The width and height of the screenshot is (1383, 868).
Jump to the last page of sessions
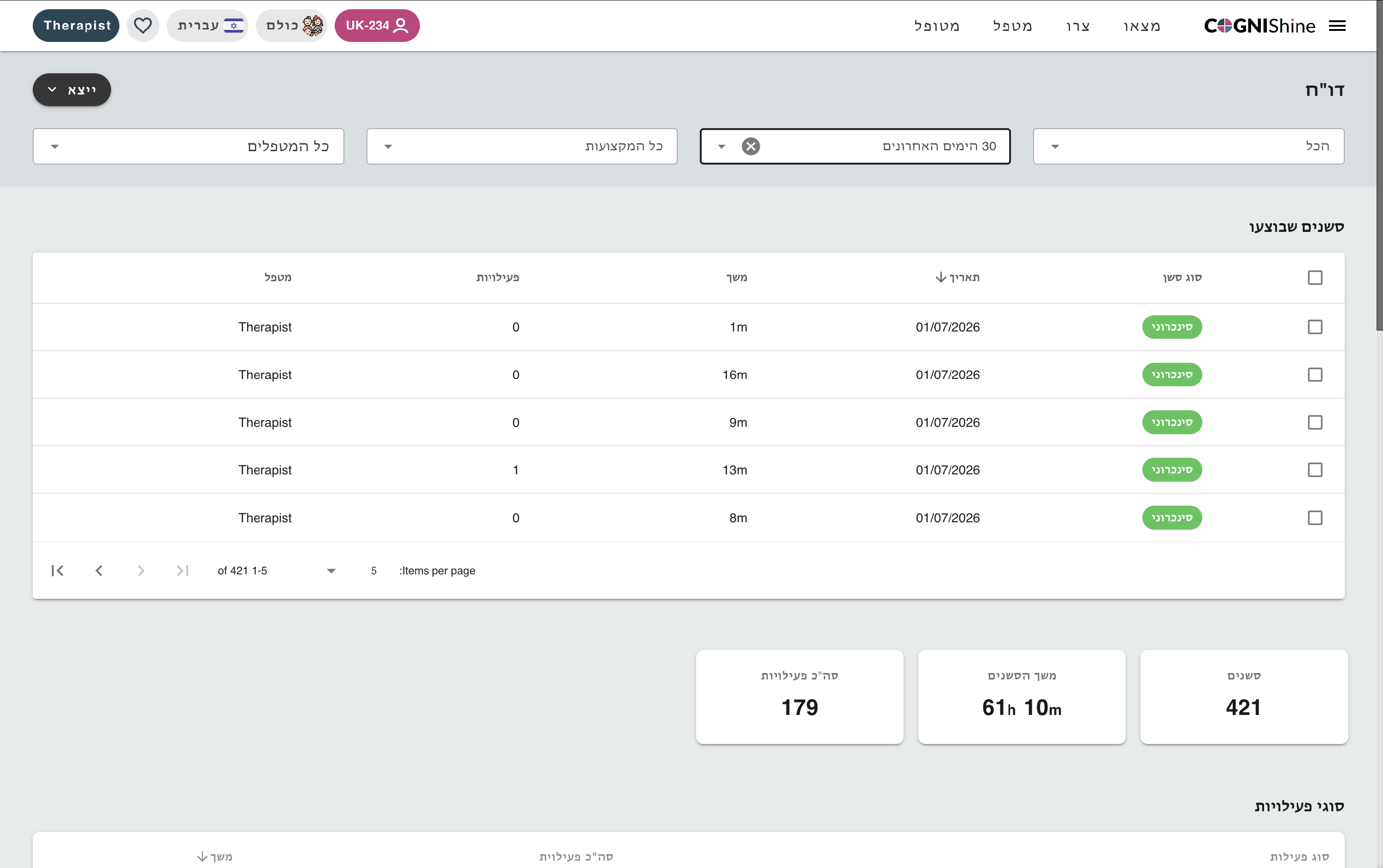[183, 571]
